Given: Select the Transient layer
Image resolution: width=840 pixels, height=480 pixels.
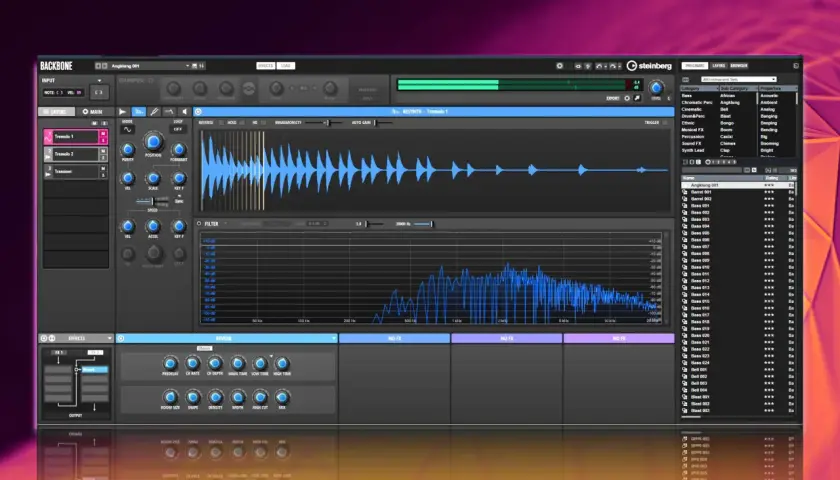Looking at the screenshot, I should pyautogui.click(x=76, y=171).
